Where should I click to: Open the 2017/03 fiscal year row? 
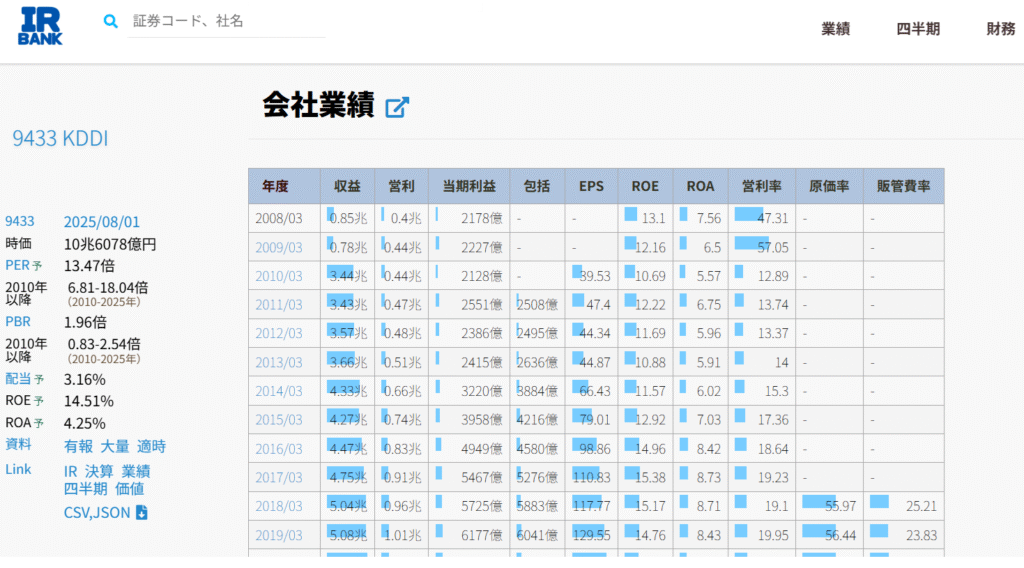279,478
